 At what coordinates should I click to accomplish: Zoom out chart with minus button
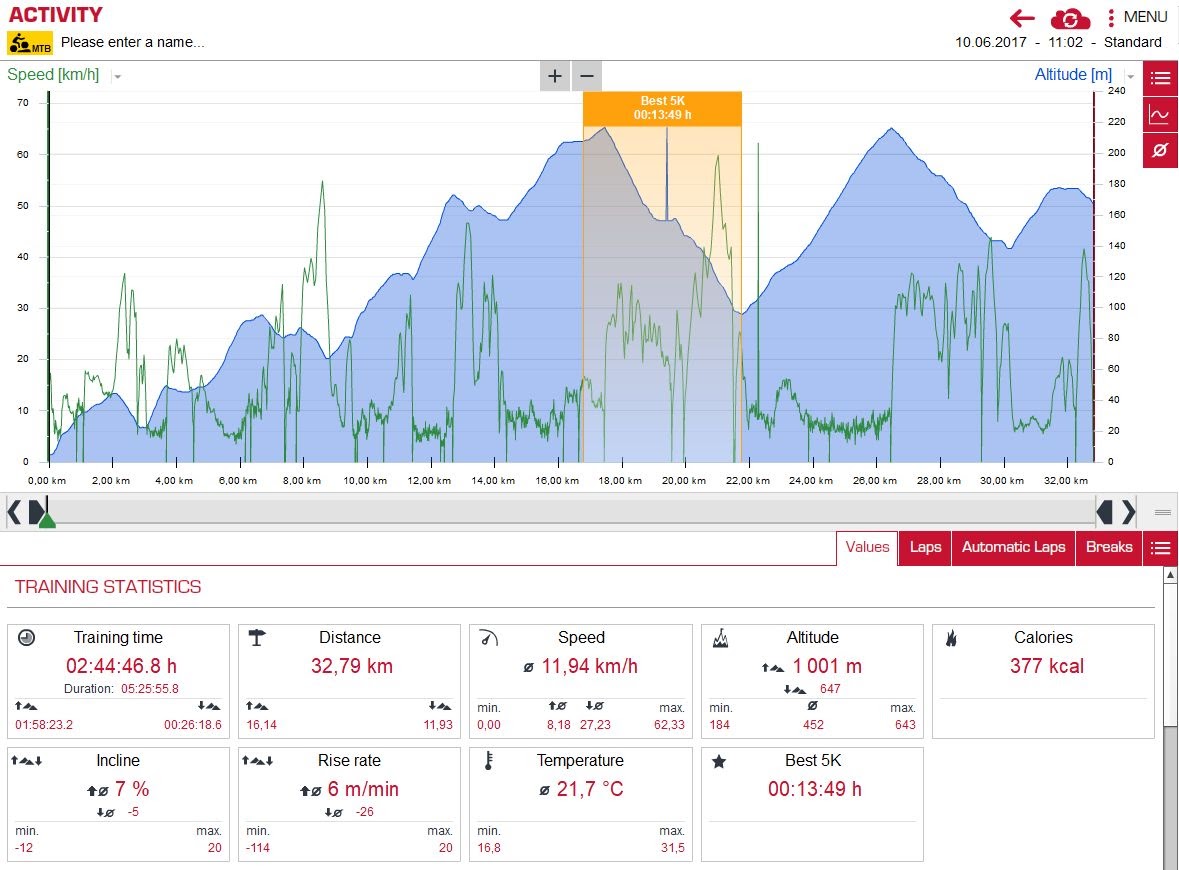pyautogui.click(x=587, y=76)
